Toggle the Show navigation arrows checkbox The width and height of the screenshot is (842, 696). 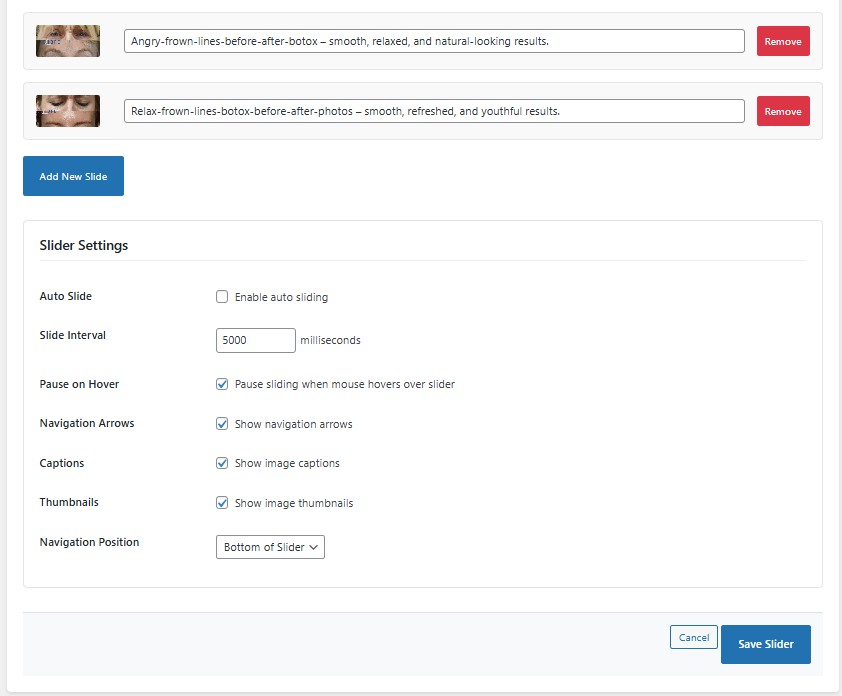point(222,424)
